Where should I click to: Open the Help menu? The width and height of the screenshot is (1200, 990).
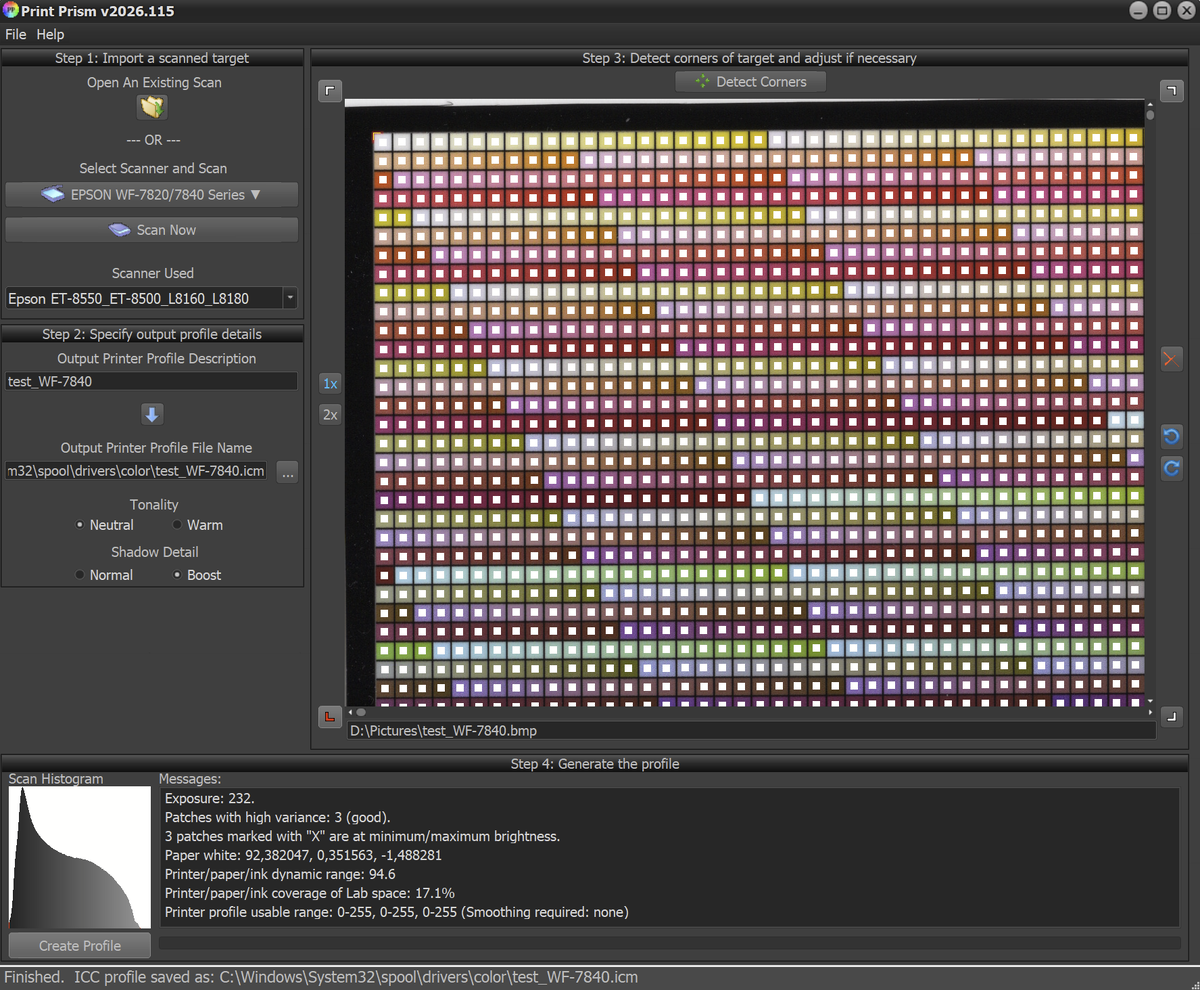coord(50,34)
